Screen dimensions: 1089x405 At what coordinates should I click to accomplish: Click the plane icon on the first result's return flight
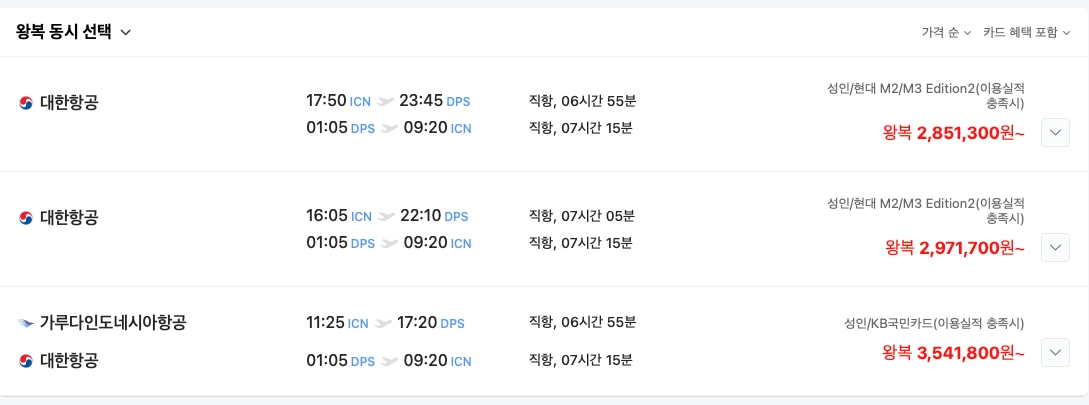tap(389, 128)
